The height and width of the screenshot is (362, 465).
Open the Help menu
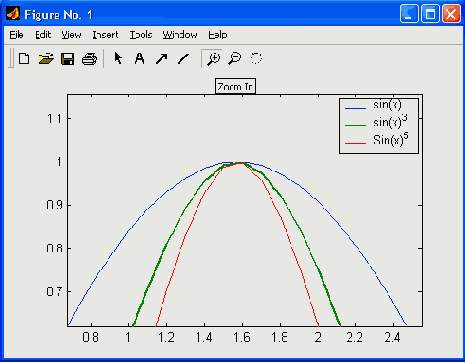pos(218,35)
